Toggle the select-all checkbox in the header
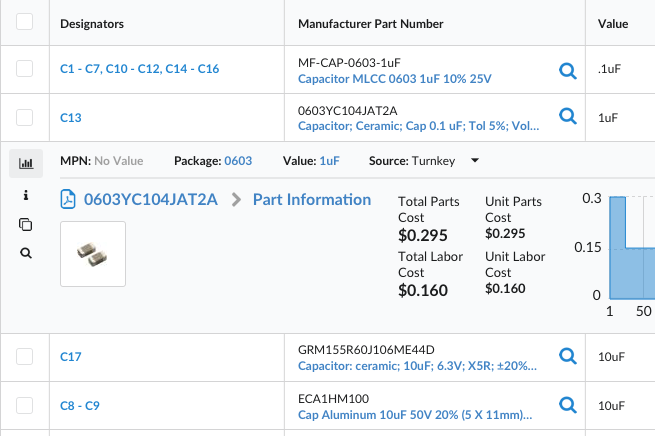 pyautogui.click(x=25, y=23)
